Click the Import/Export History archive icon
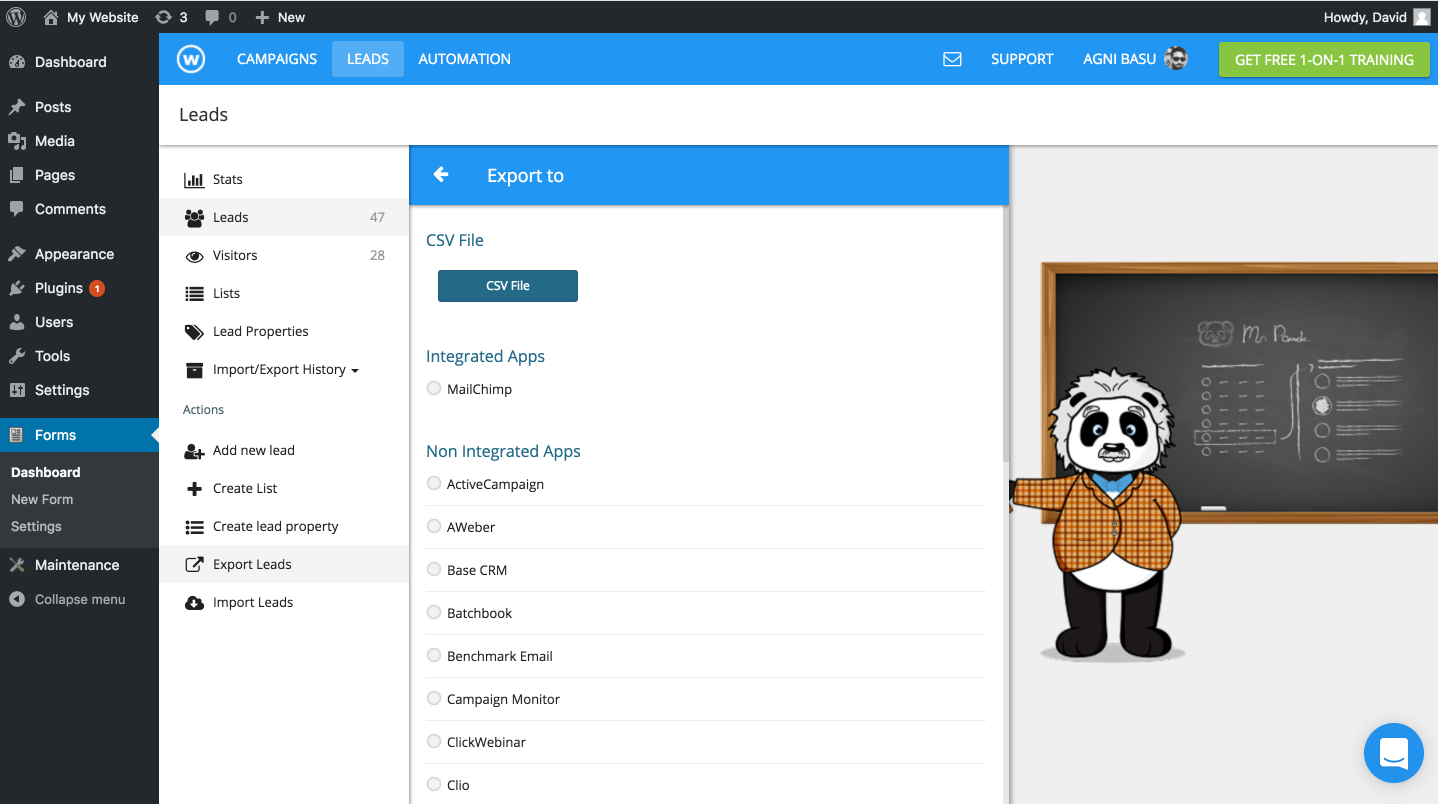 click(195, 370)
